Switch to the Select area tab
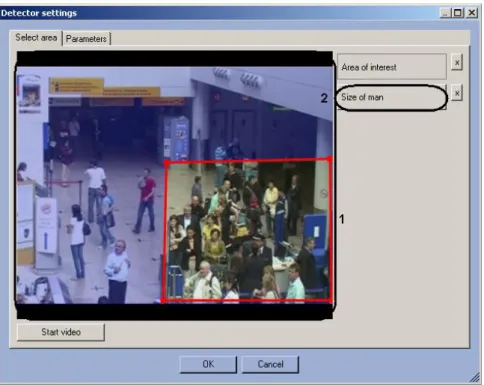This screenshot has width=484, height=385. click(x=36, y=38)
